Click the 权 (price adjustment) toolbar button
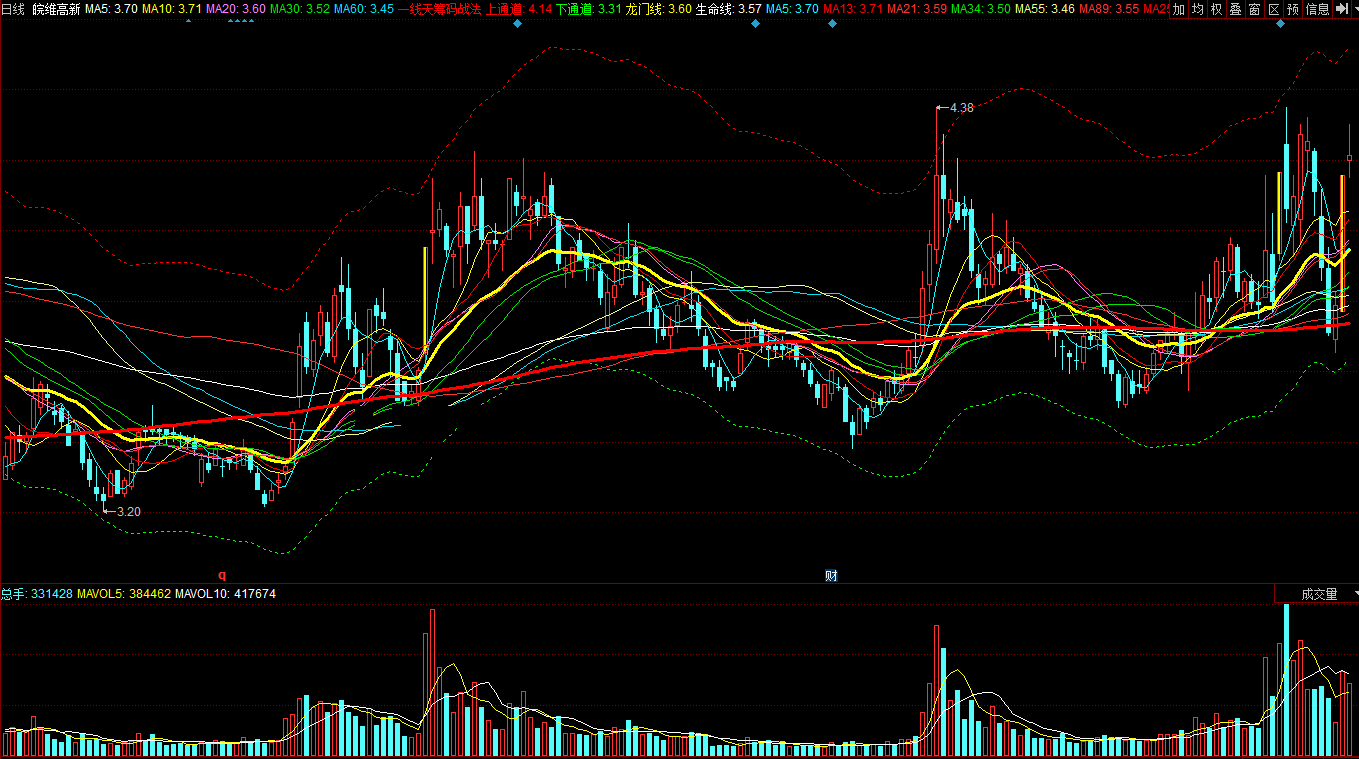Screen dimensions: 1359x759 [x=1217, y=9]
